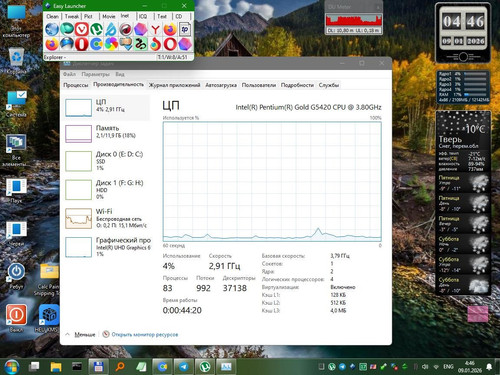This screenshot has height=375, width=500.
Task: Open notification center bell in tray
Action: (489, 367)
